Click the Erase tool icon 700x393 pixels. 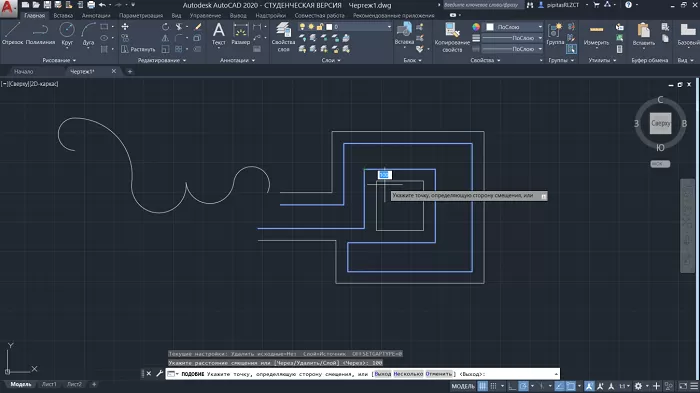pyautogui.click(x=198, y=27)
